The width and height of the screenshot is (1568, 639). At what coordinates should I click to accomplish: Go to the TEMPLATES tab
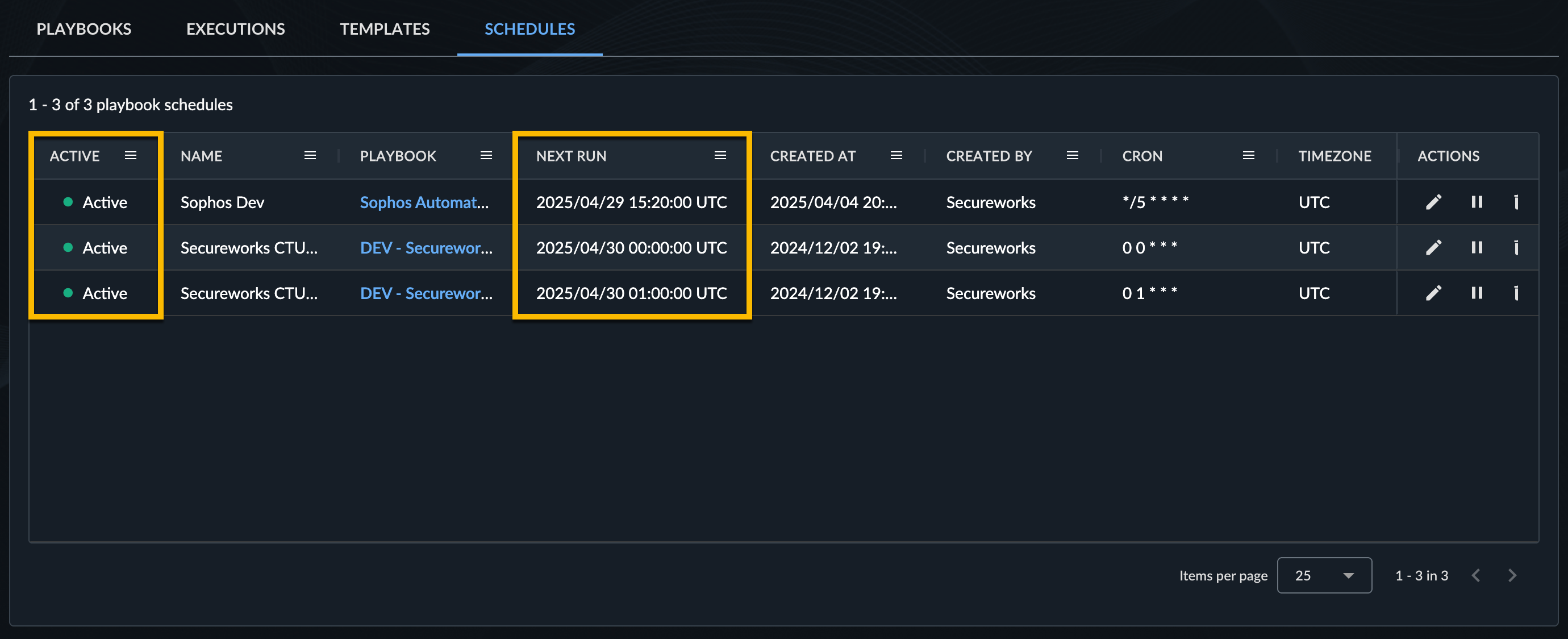(385, 28)
